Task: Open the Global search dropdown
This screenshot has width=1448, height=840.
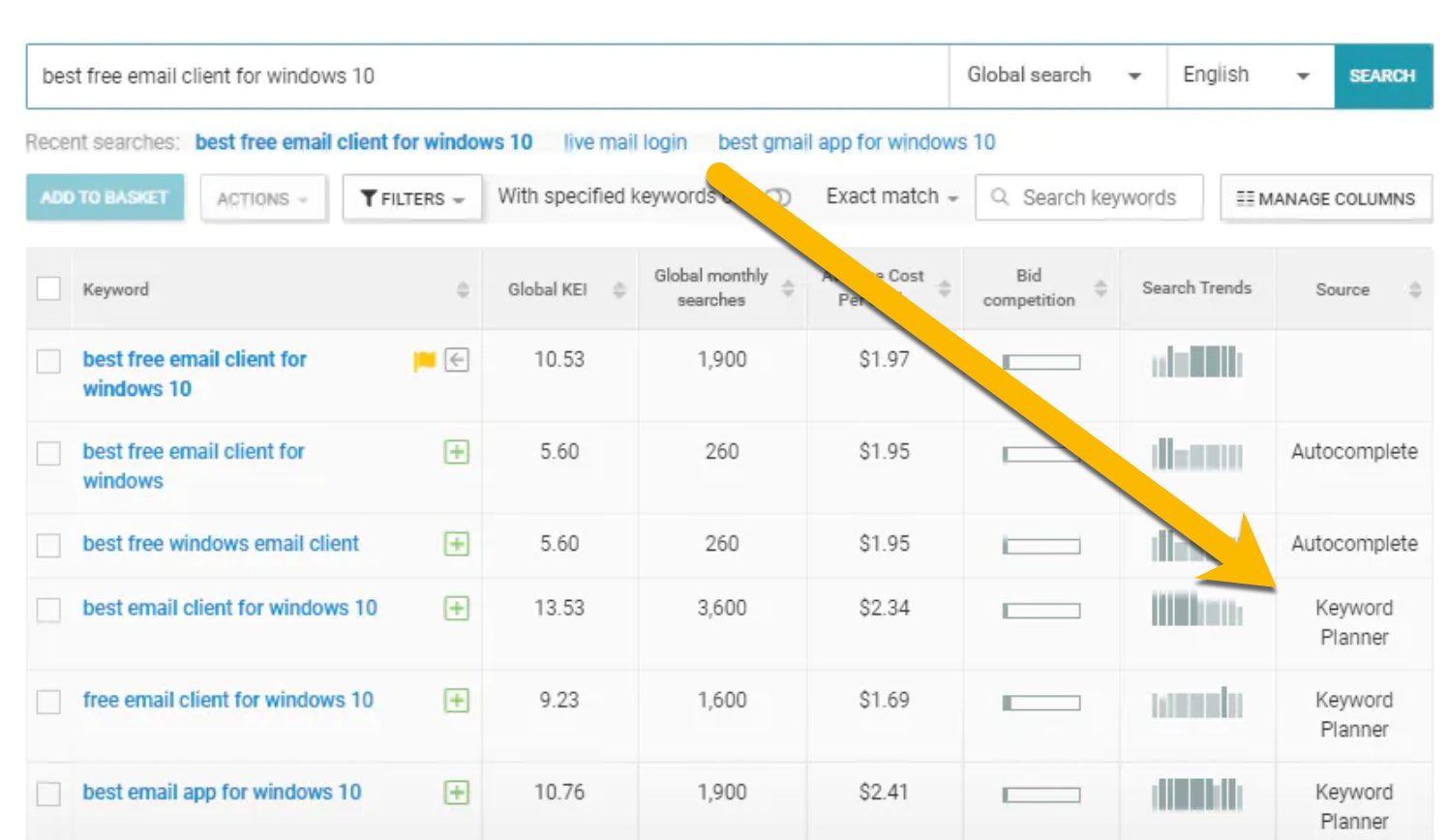Action: pos(1057,75)
